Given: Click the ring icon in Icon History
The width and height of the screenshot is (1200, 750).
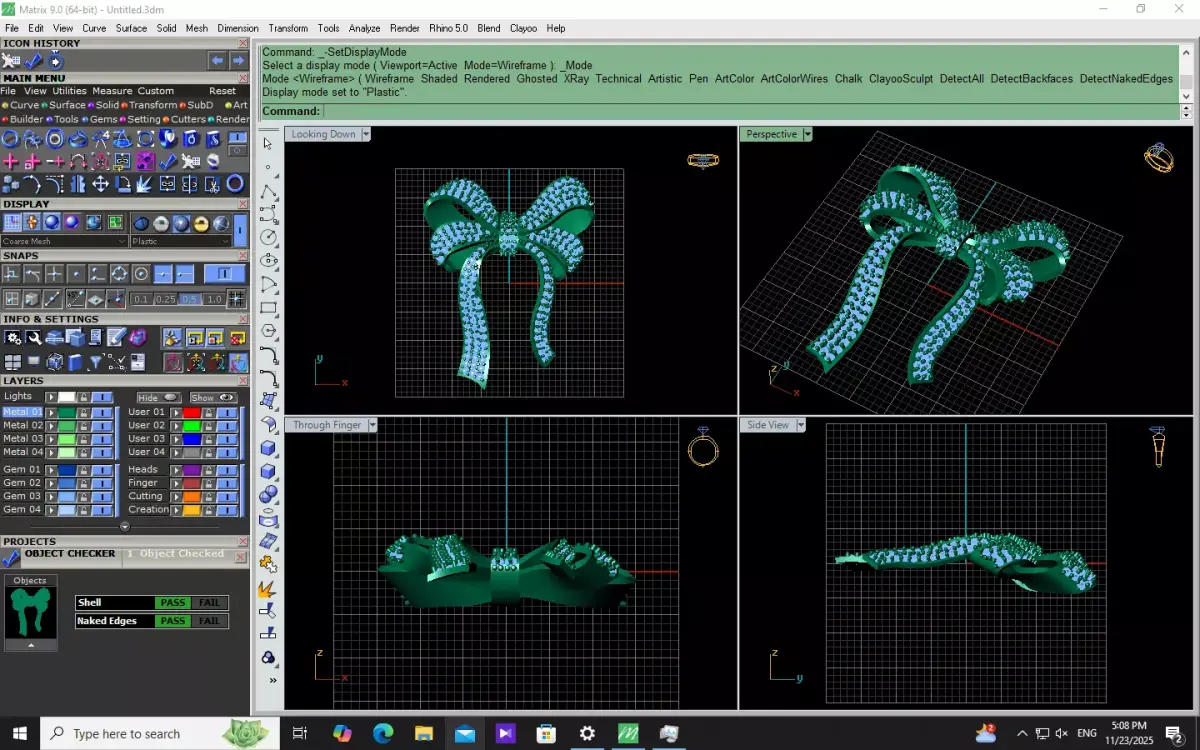Looking at the screenshot, I should coord(55,61).
